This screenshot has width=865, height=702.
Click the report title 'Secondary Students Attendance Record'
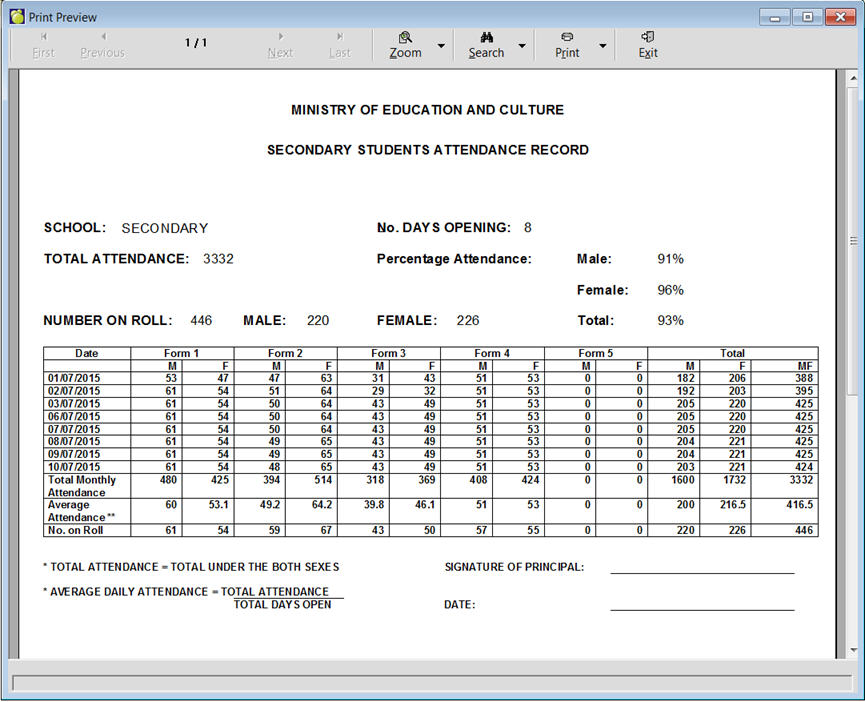click(427, 150)
